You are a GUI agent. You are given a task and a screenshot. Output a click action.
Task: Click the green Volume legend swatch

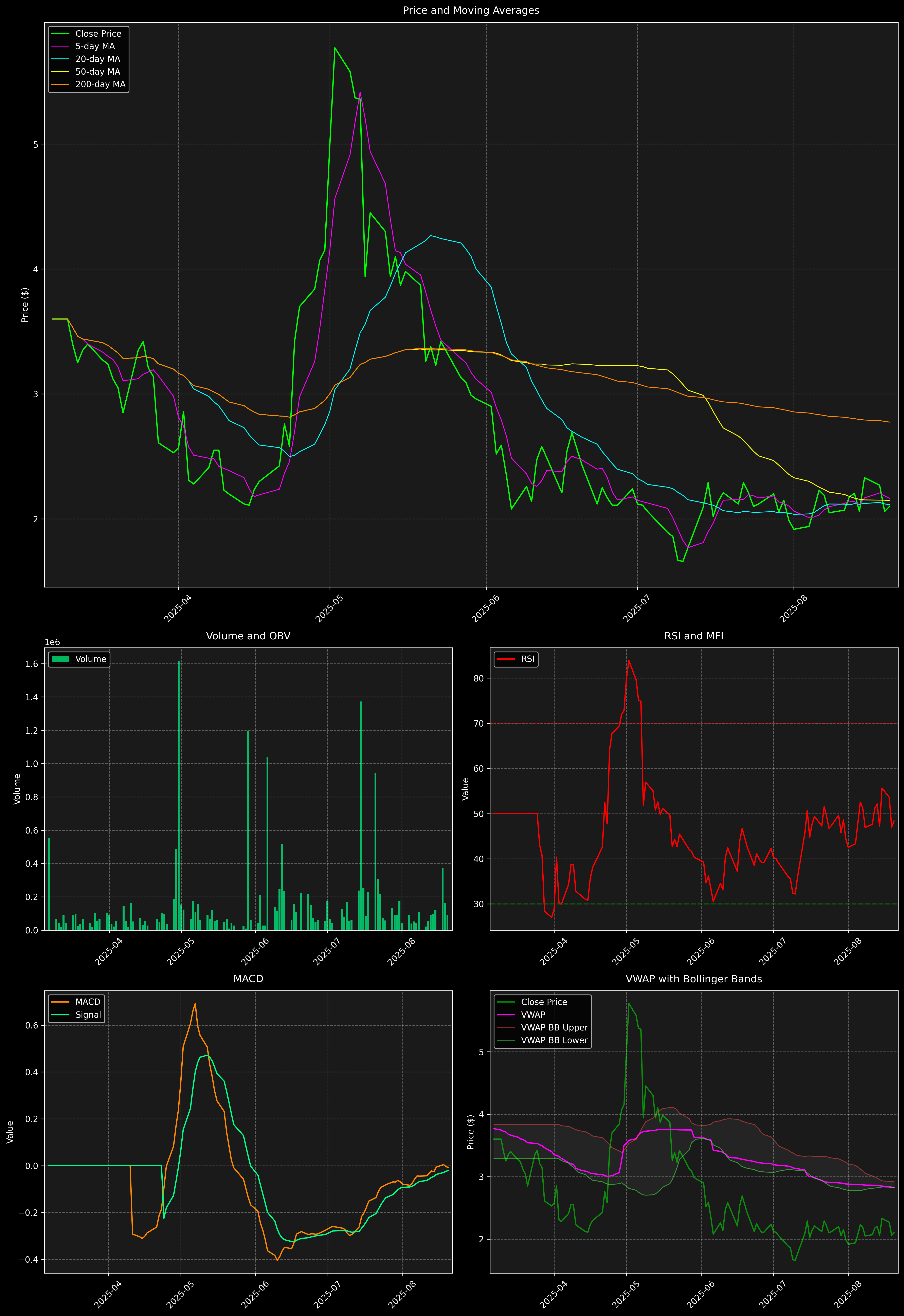tap(60, 659)
